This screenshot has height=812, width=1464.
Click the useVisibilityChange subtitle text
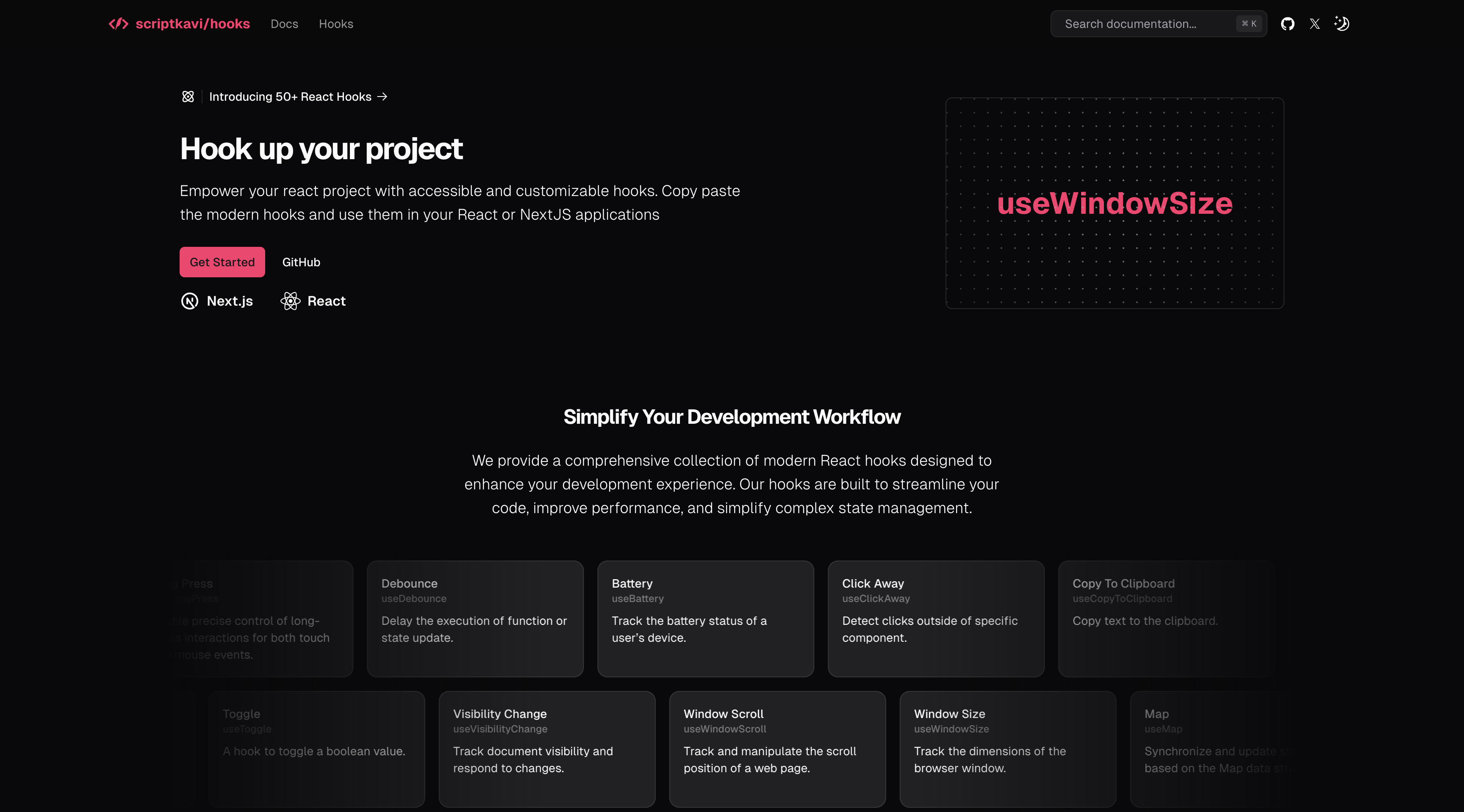500,729
